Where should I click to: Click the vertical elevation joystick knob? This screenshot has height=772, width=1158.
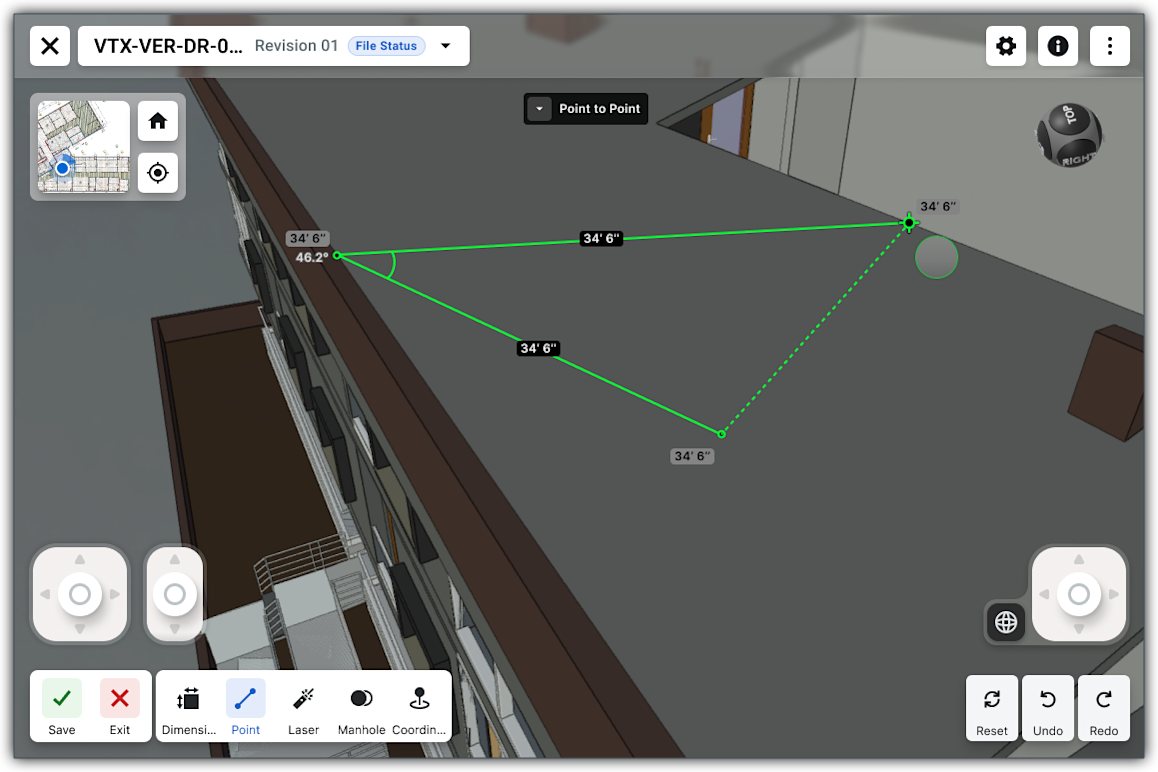pyautogui.click(x=175, y=594)
